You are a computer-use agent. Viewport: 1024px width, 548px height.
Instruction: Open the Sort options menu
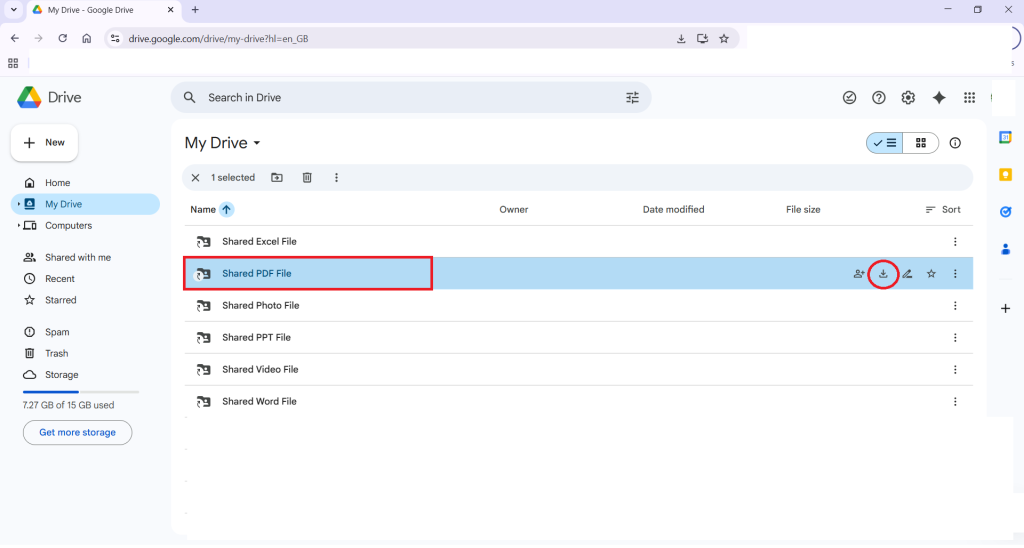point(943,210)
